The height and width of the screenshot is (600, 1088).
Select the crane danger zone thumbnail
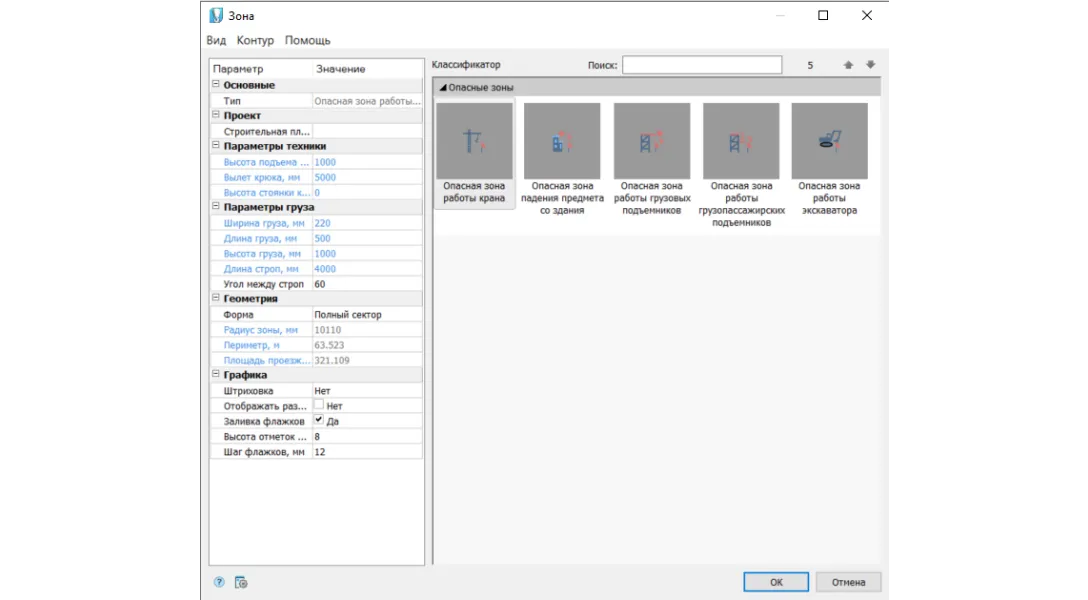(x=474, y=141)
